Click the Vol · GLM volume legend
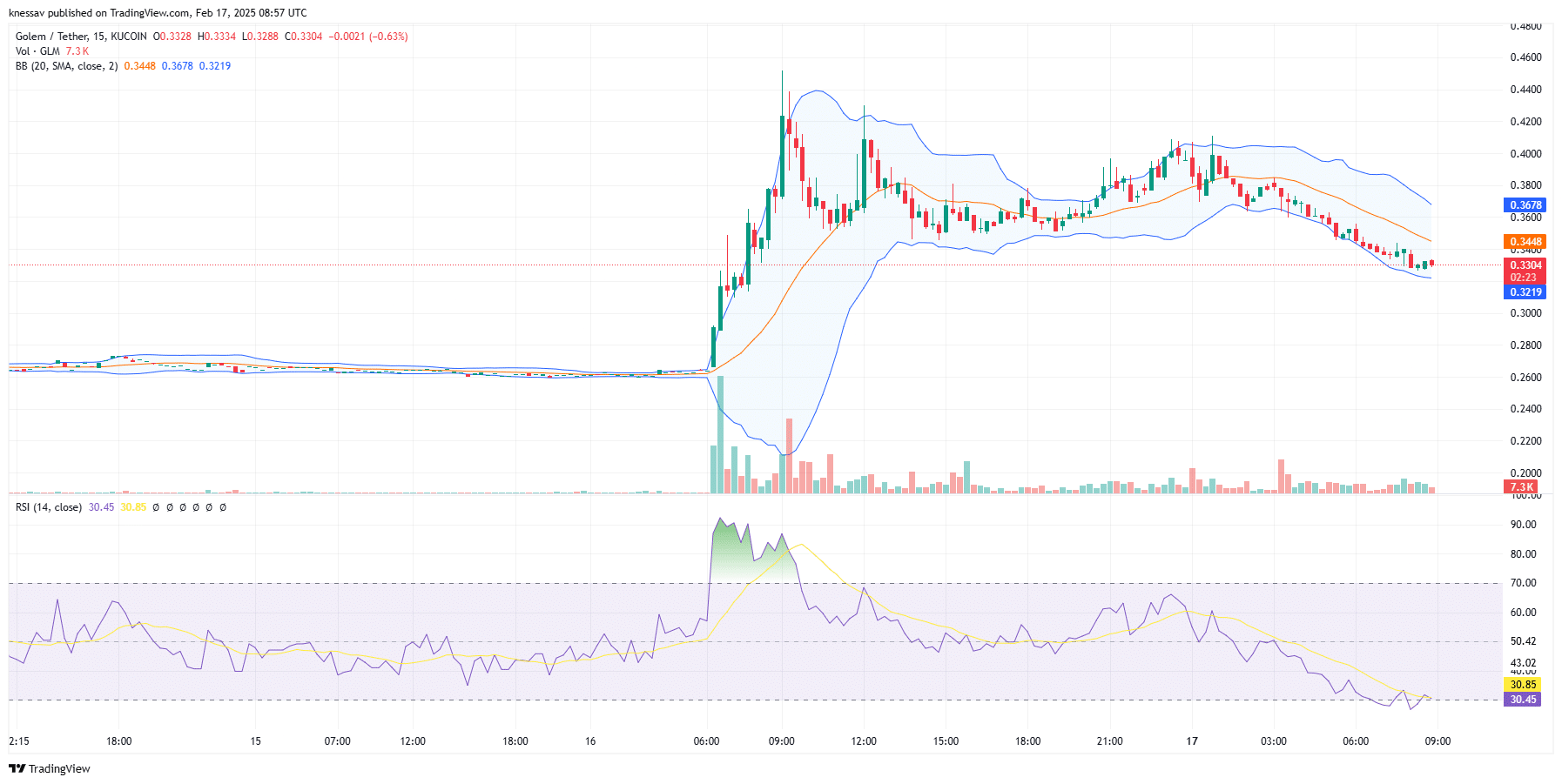Screen dimensions: 1562x784 tap(37, 51)
